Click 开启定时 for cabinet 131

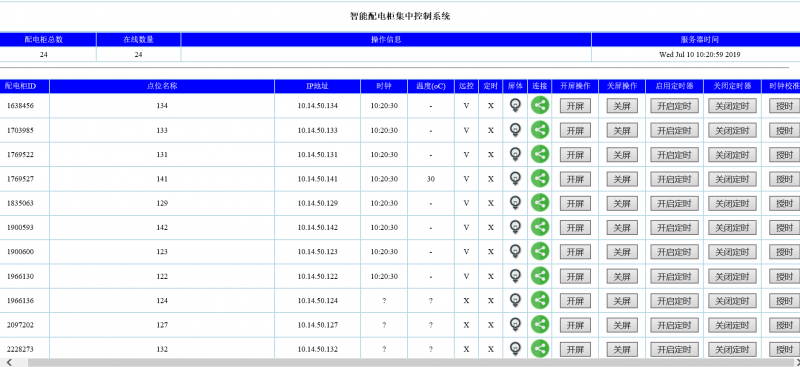[x=674, y=154]
